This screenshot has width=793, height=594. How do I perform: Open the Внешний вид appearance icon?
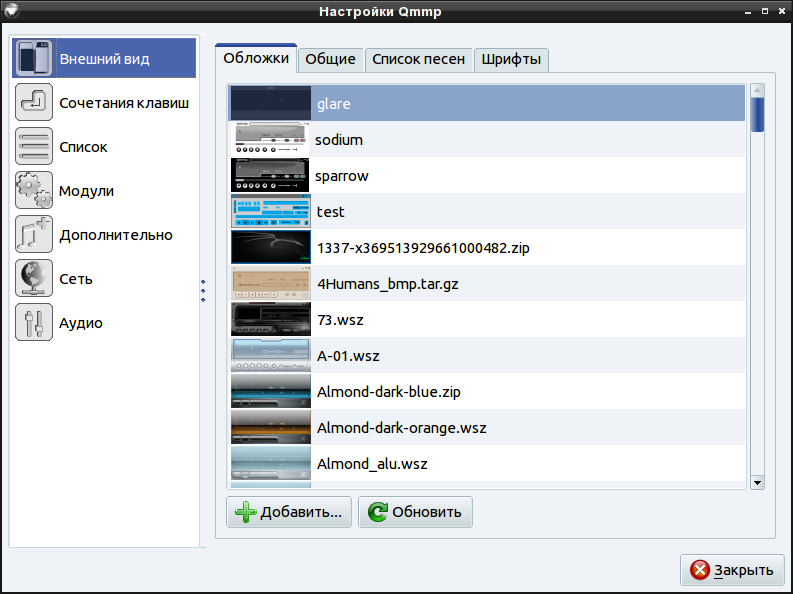pyautogui.click(x=34, y=59)
